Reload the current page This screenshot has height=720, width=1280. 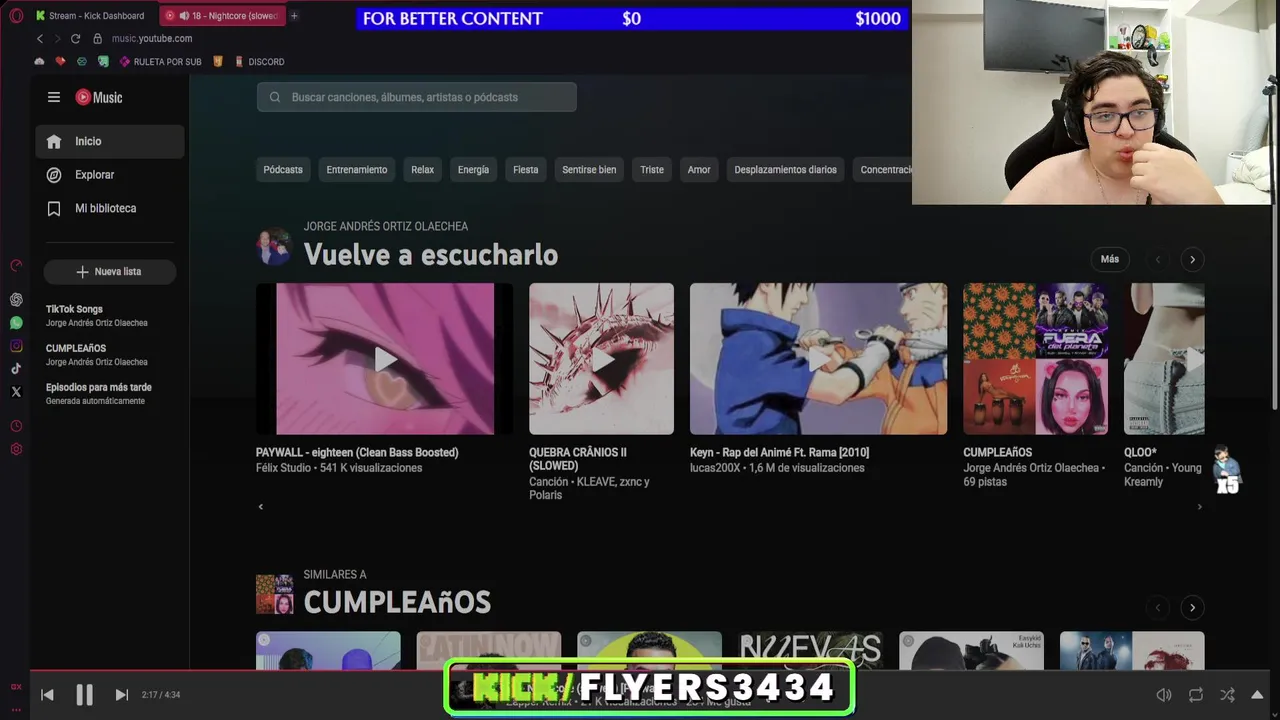coord(75,38)
